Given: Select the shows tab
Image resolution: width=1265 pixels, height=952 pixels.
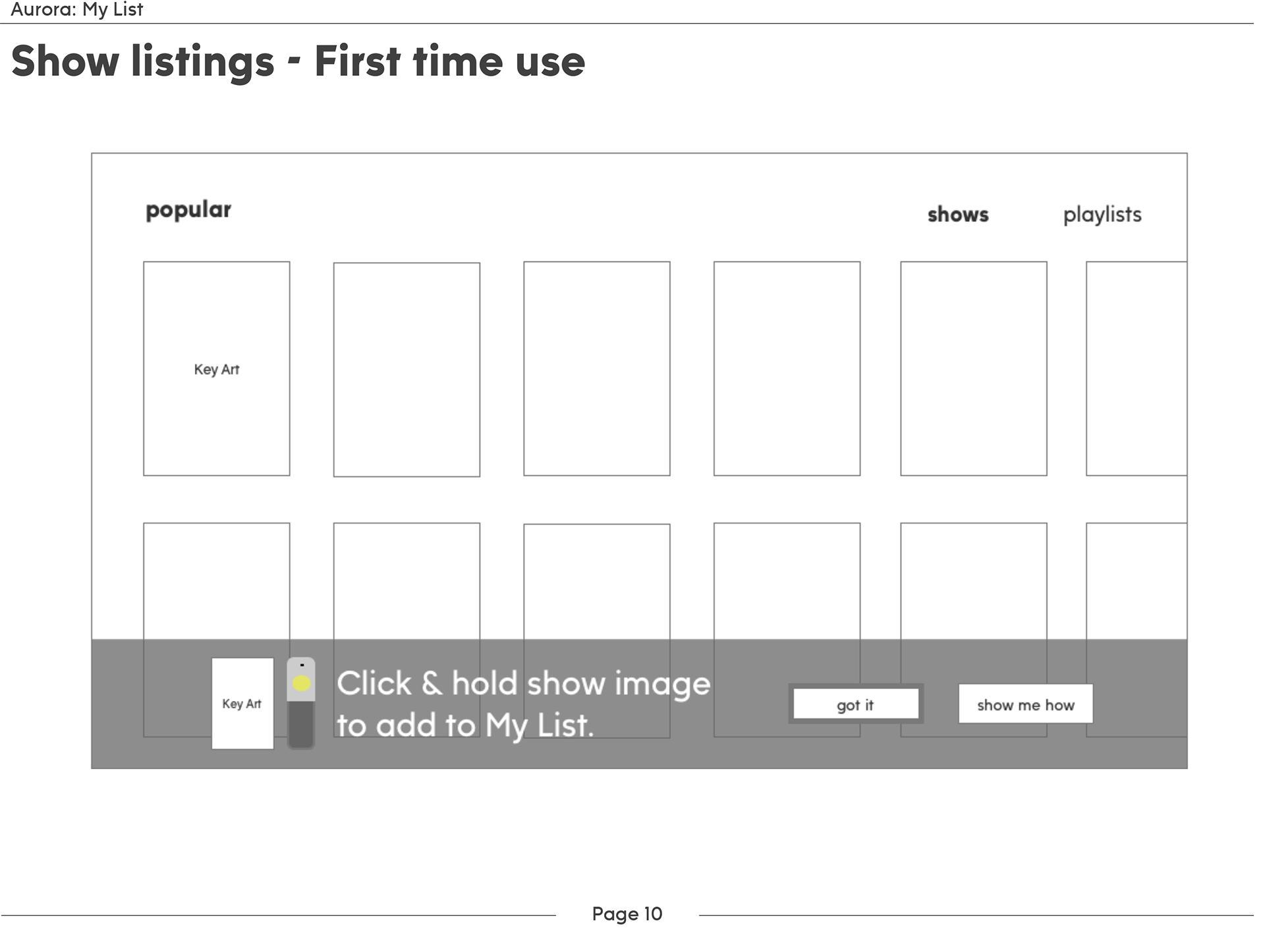Looking at the screenshot, I should (958, 215).
